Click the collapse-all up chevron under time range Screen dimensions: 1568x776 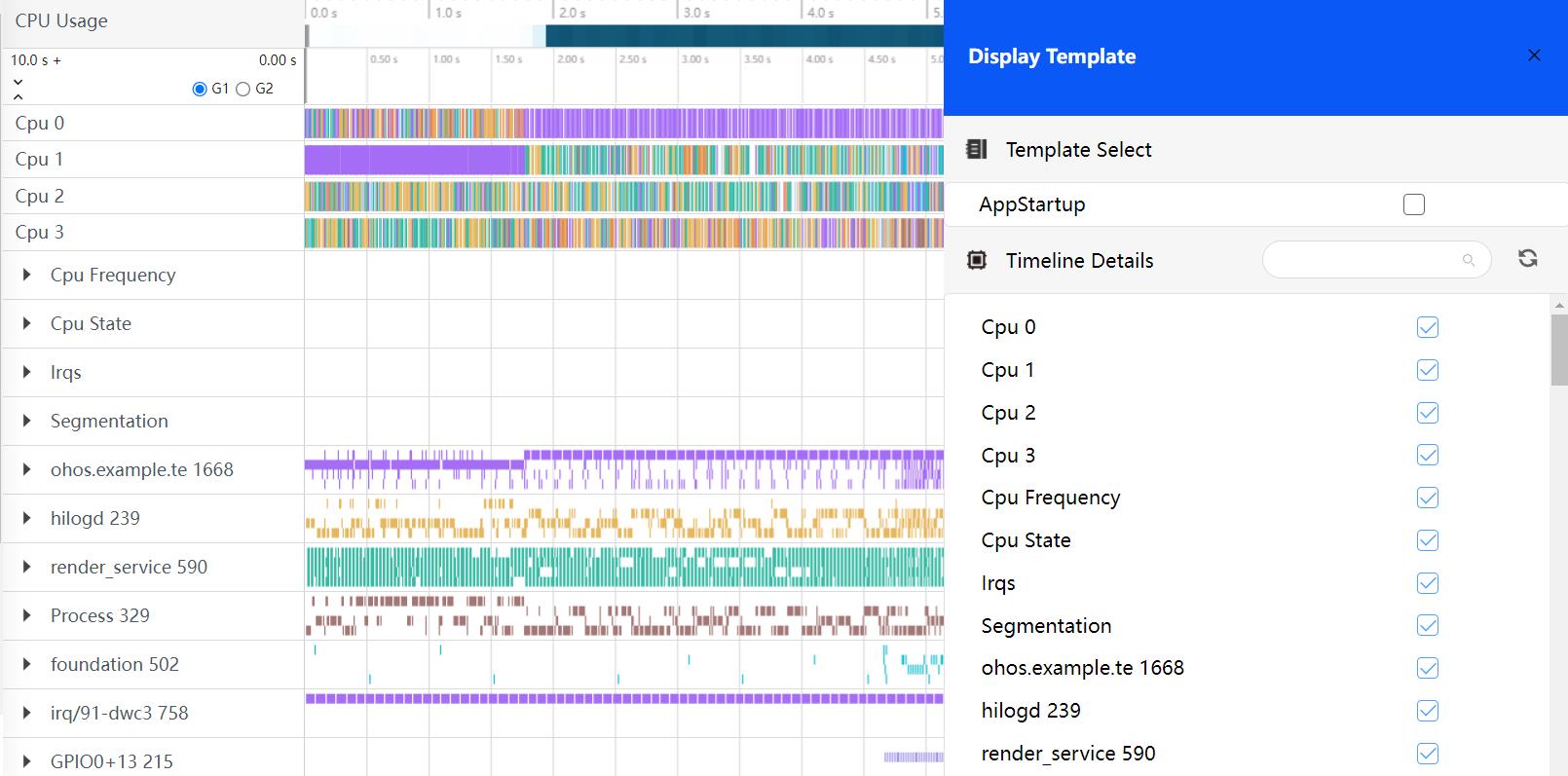coord(19,96)
